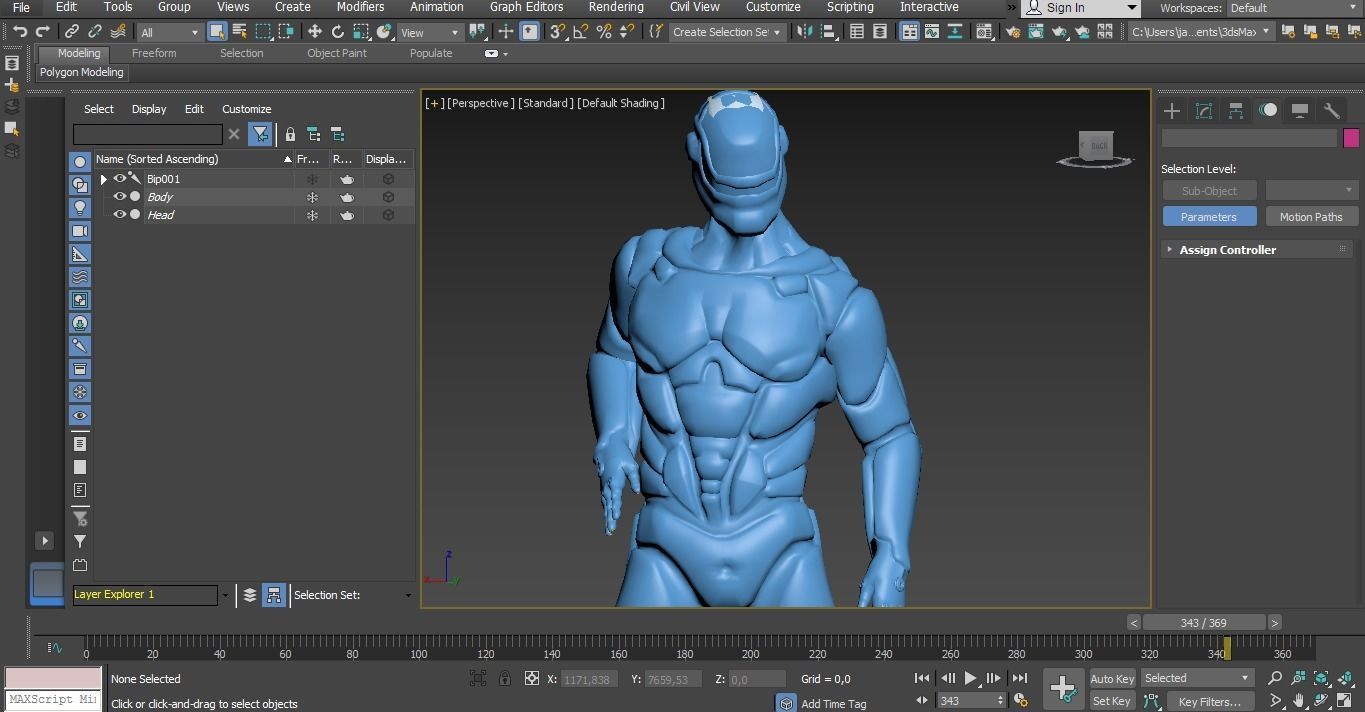Image resolution: width=1365 pixels, height=712 pixels.
Task: Click the magenta object color swatch
Action: pyautogui.click(x=1351, y=138)
